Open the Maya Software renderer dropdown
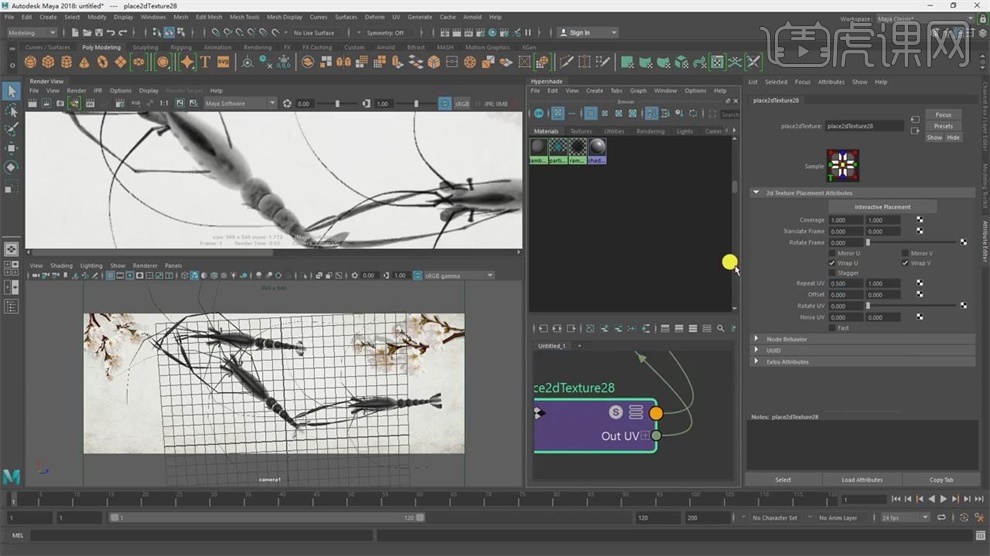Screen dimensions: 990x556 [240, 103]
